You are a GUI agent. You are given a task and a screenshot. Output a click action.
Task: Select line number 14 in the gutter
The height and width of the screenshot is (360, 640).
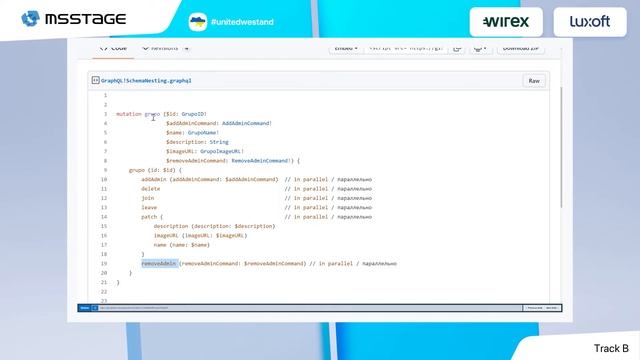tap(104, 217)
